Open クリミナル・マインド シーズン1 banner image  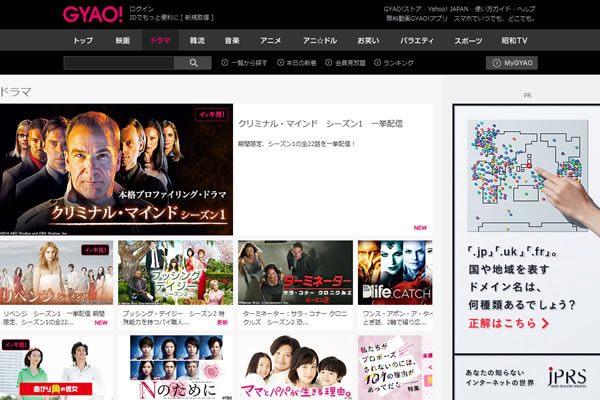point(116,169)
